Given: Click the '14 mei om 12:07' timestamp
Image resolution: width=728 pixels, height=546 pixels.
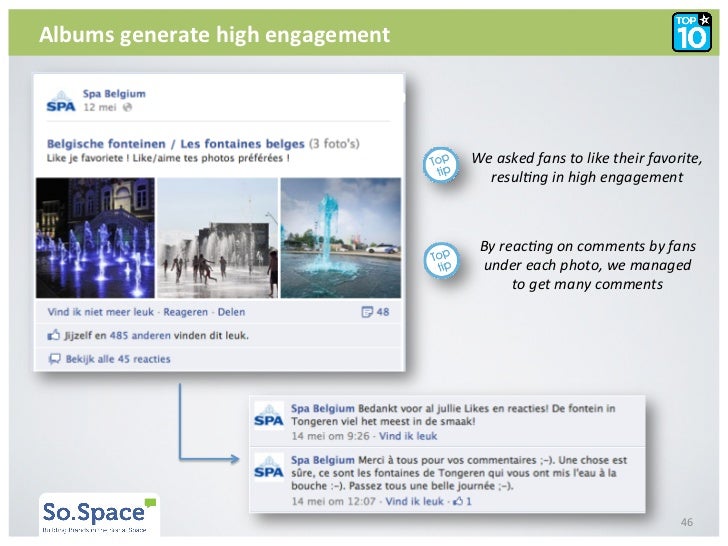Looking at the screenshot, I should click(x=334, y=501).
